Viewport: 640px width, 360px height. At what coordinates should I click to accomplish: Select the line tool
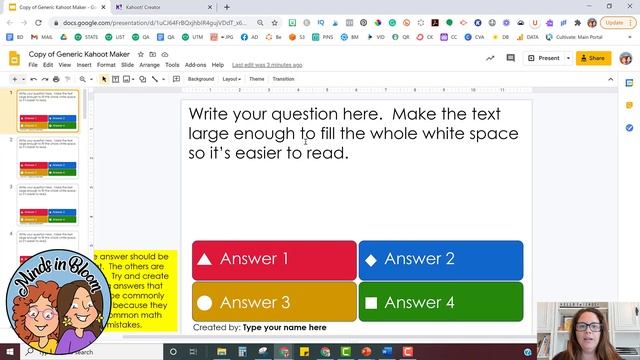click(x=155, y=79)
